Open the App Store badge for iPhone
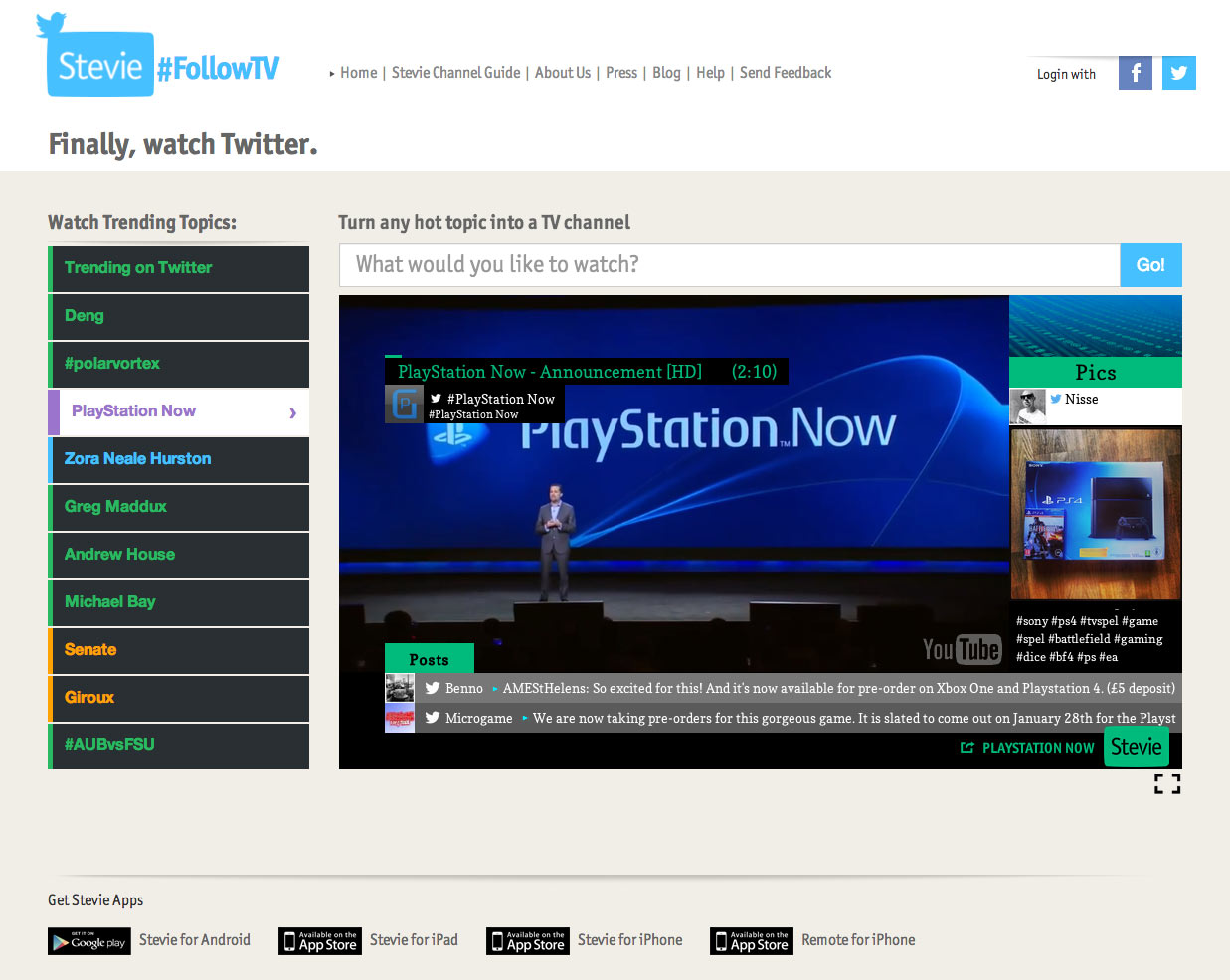1230x980 pixels. [x=528, y=941]
